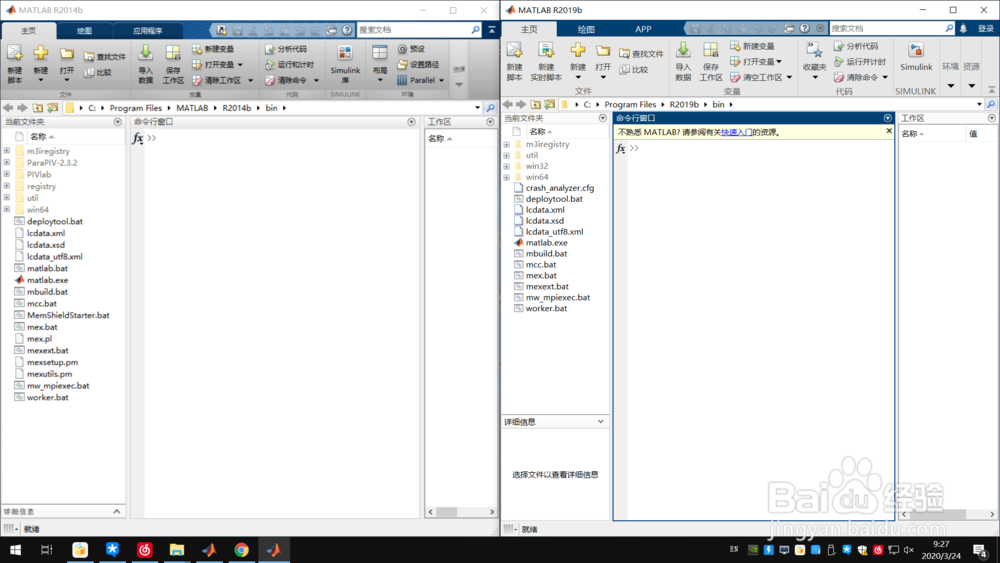This screenshot has width=1000, height=563.
Task: Open Parallel dropdown in R2014b
Action: 441,80
